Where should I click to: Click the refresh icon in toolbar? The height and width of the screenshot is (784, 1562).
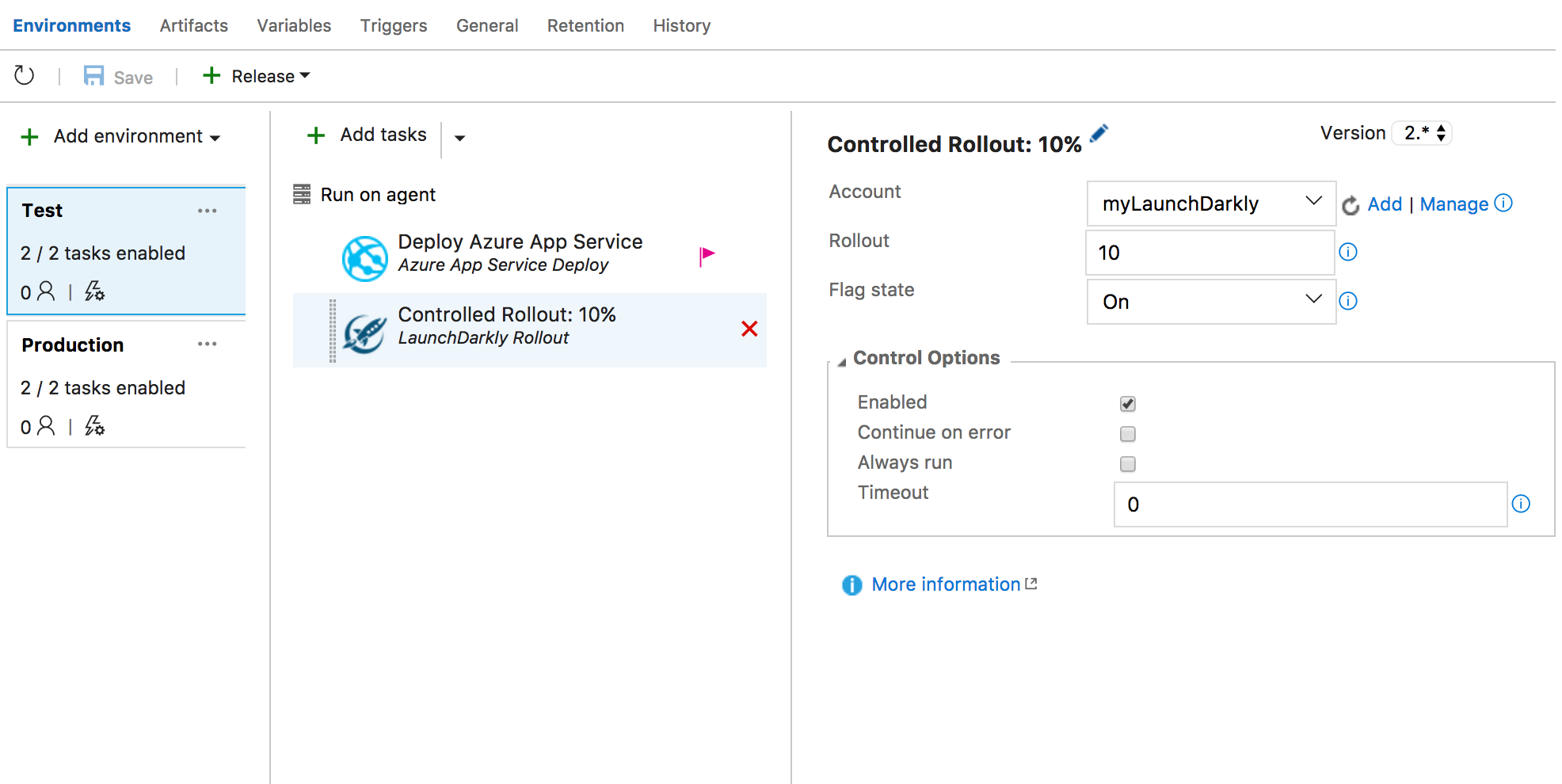click(x=25, y=76)
